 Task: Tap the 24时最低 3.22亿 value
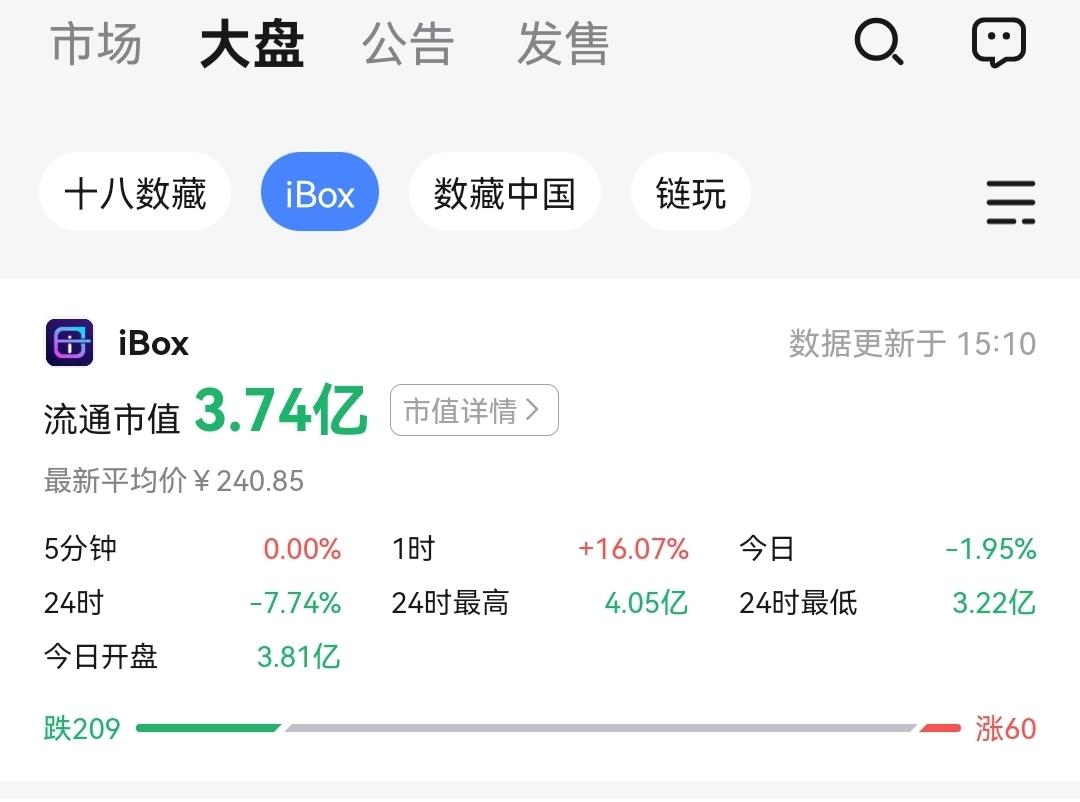(994, 603)
